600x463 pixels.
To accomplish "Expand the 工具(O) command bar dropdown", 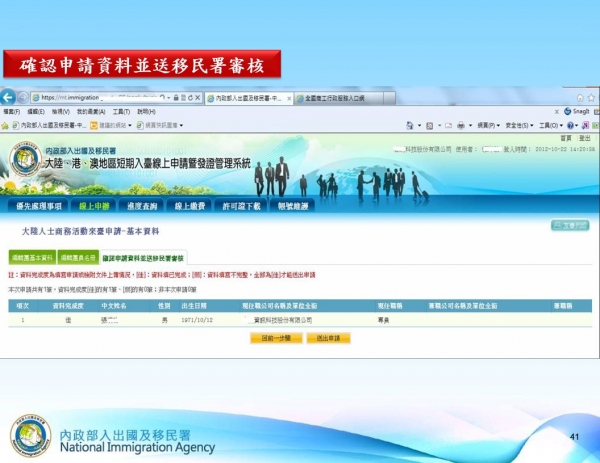I will [x=551, y=125].
